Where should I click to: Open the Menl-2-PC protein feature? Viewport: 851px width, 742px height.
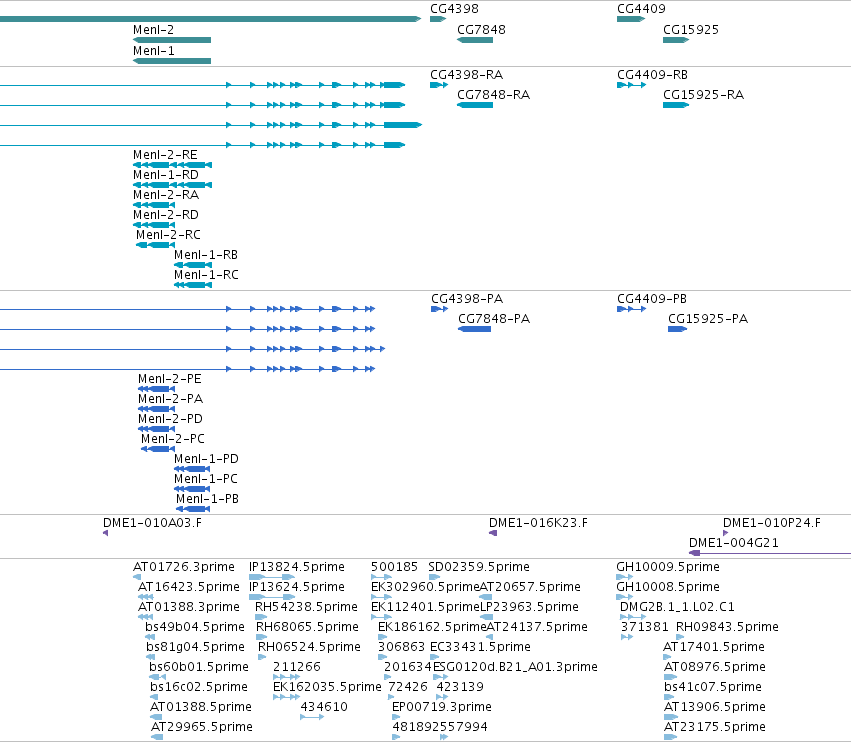pyautogui.click(x=158, y=449)
